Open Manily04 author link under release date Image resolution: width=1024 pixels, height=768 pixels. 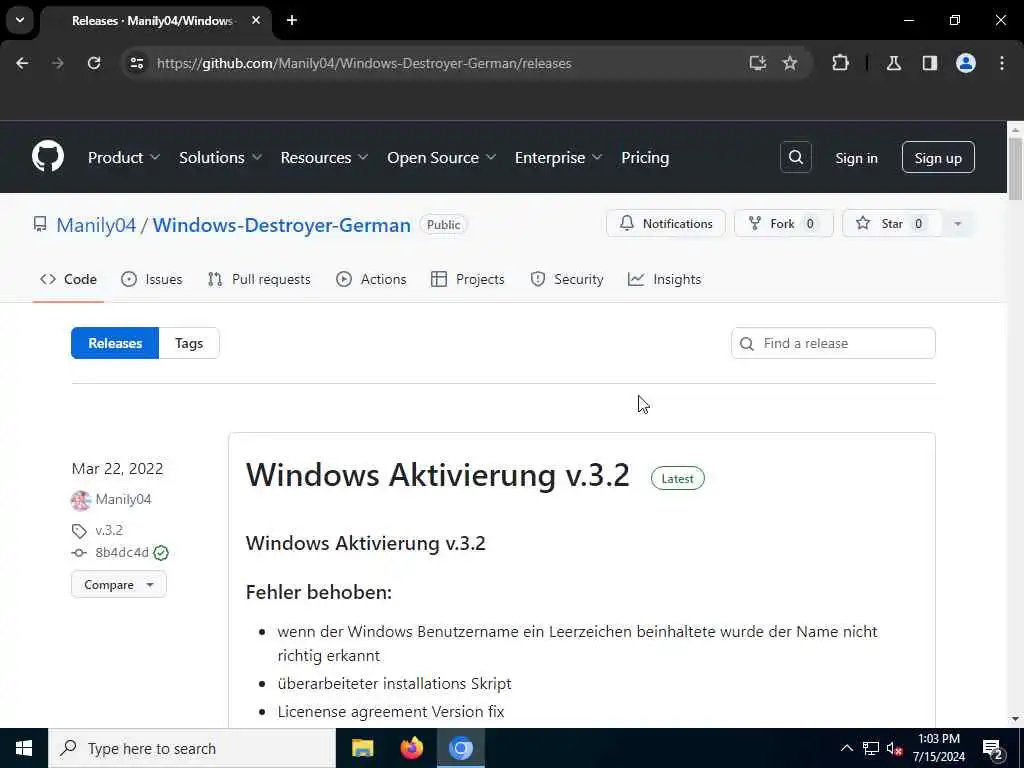click(x=123, y=499)
